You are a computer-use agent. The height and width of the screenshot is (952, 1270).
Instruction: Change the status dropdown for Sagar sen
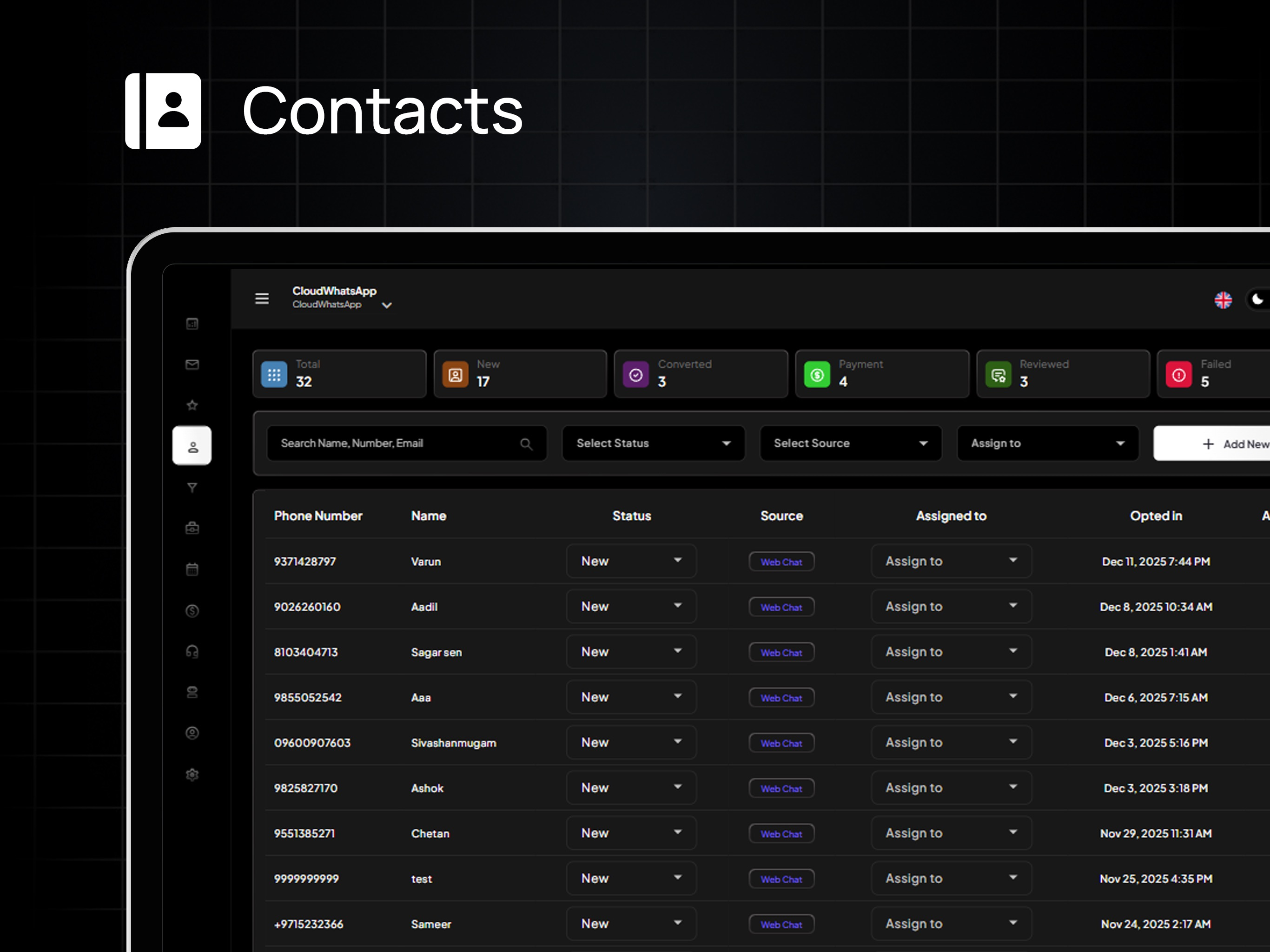(x=632, y=652)
